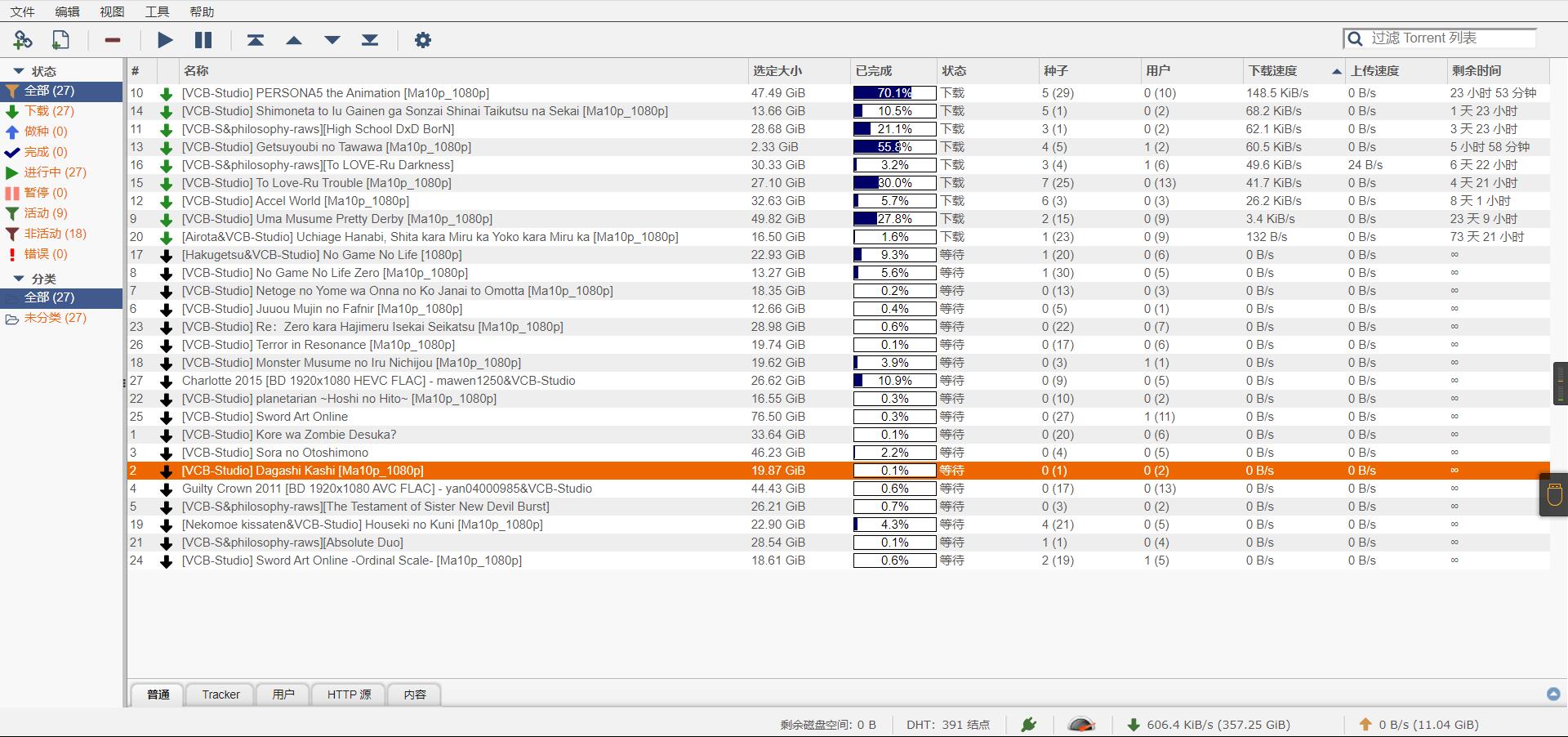Select 全部 (27) status filter
This screenshot has height=737, width=1568.
click(61, 91)
